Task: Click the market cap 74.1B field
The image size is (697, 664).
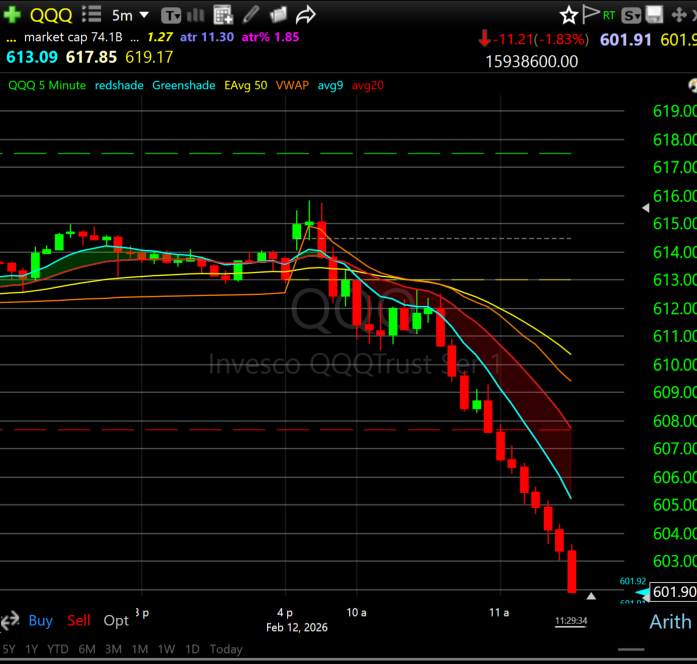Action: coord(73,37)
